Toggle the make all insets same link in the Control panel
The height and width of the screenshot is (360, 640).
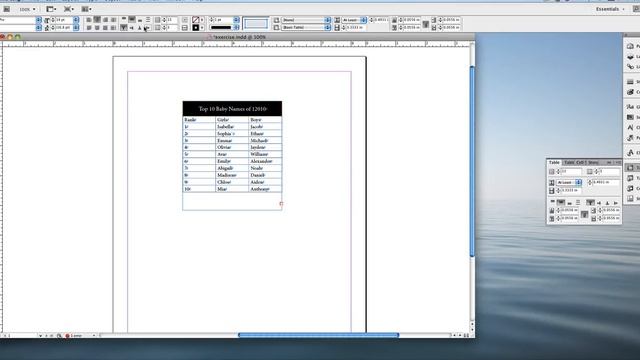pyautogui.click(x=426, y=24)
